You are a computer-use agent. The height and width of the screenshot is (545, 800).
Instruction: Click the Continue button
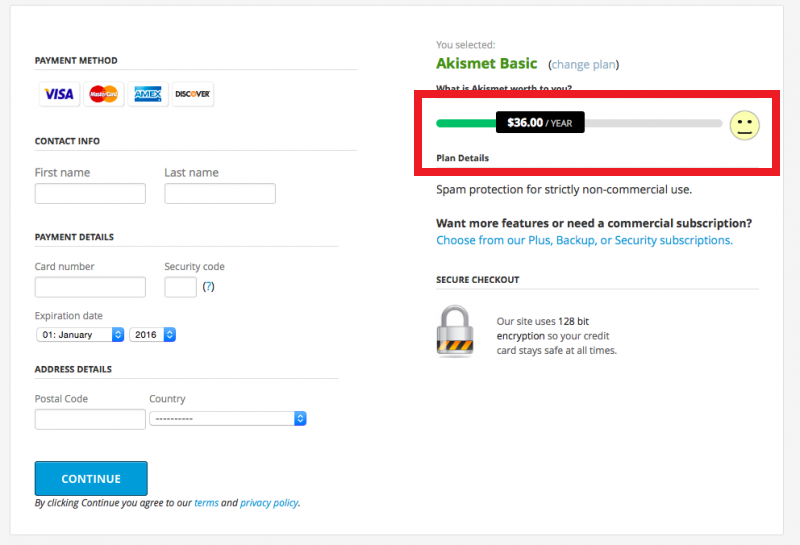(91, 479)
